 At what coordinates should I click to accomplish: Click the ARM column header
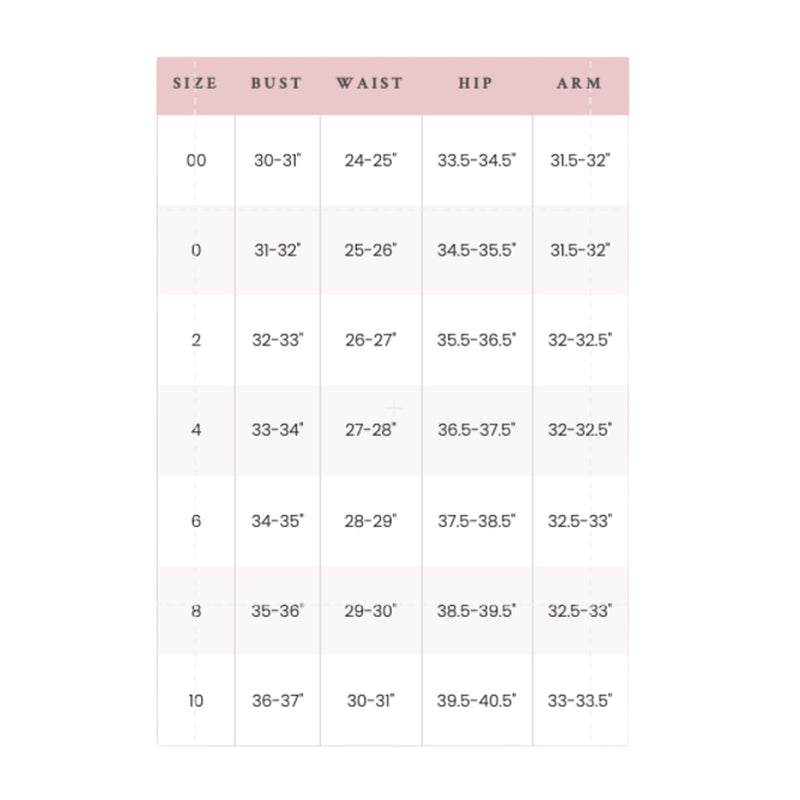pyautogui.click(x=579, y=83)
